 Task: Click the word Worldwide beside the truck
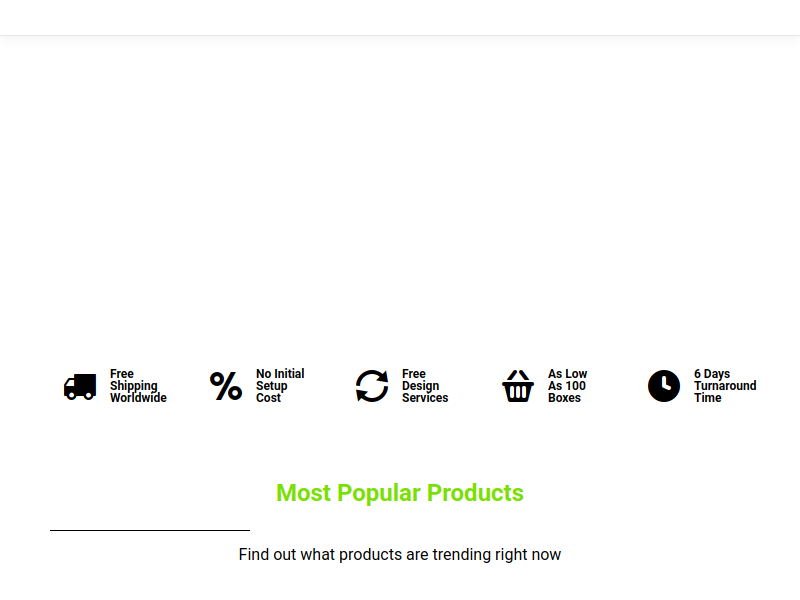coord(138,398)
